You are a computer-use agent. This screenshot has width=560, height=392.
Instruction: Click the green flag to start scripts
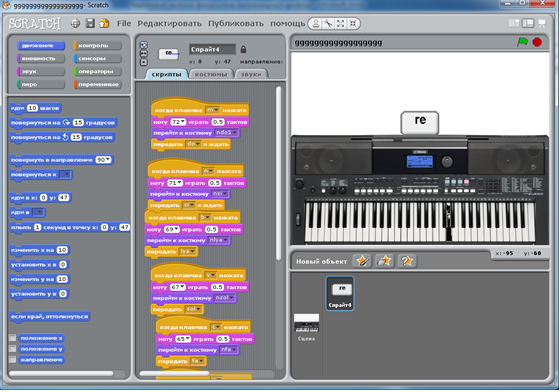tap(522, 42)
